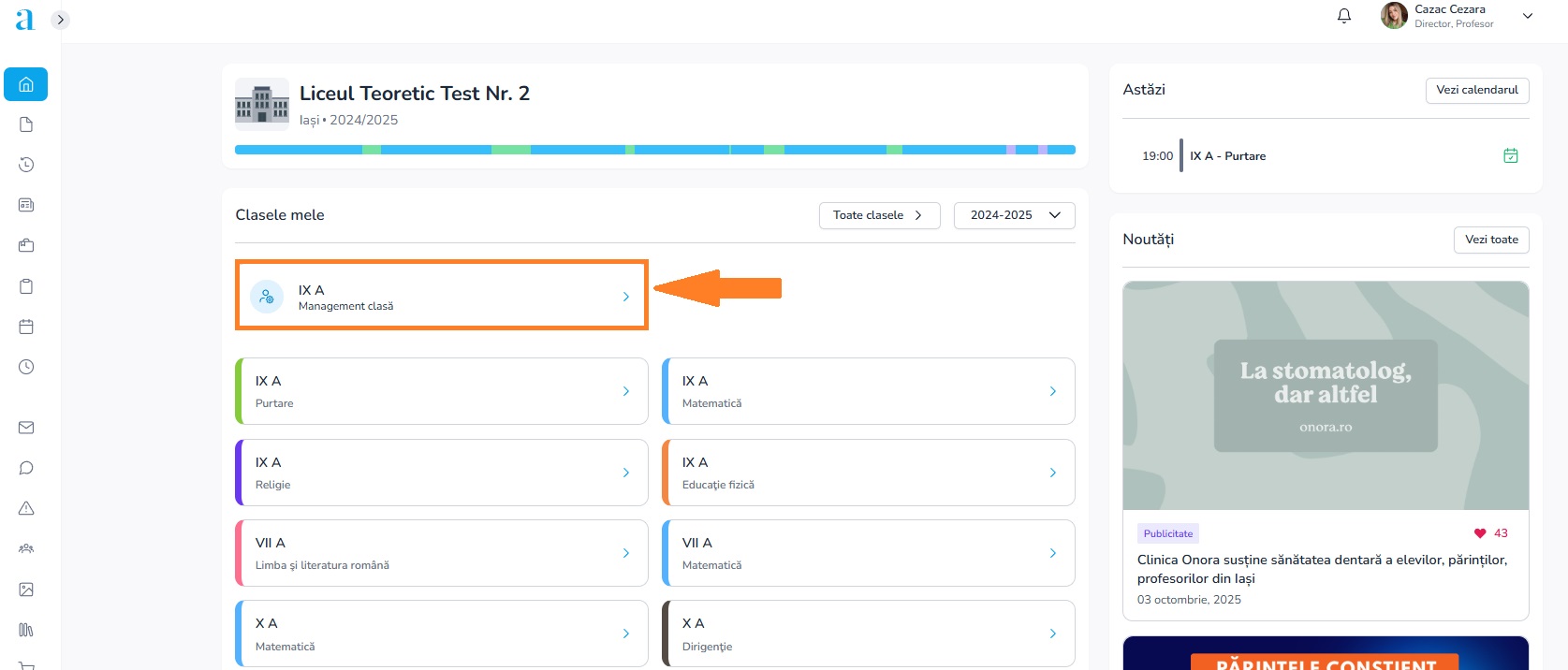Open IX A Management clasă
This screenshot has width=1568, height=670.
coord(441,297)
